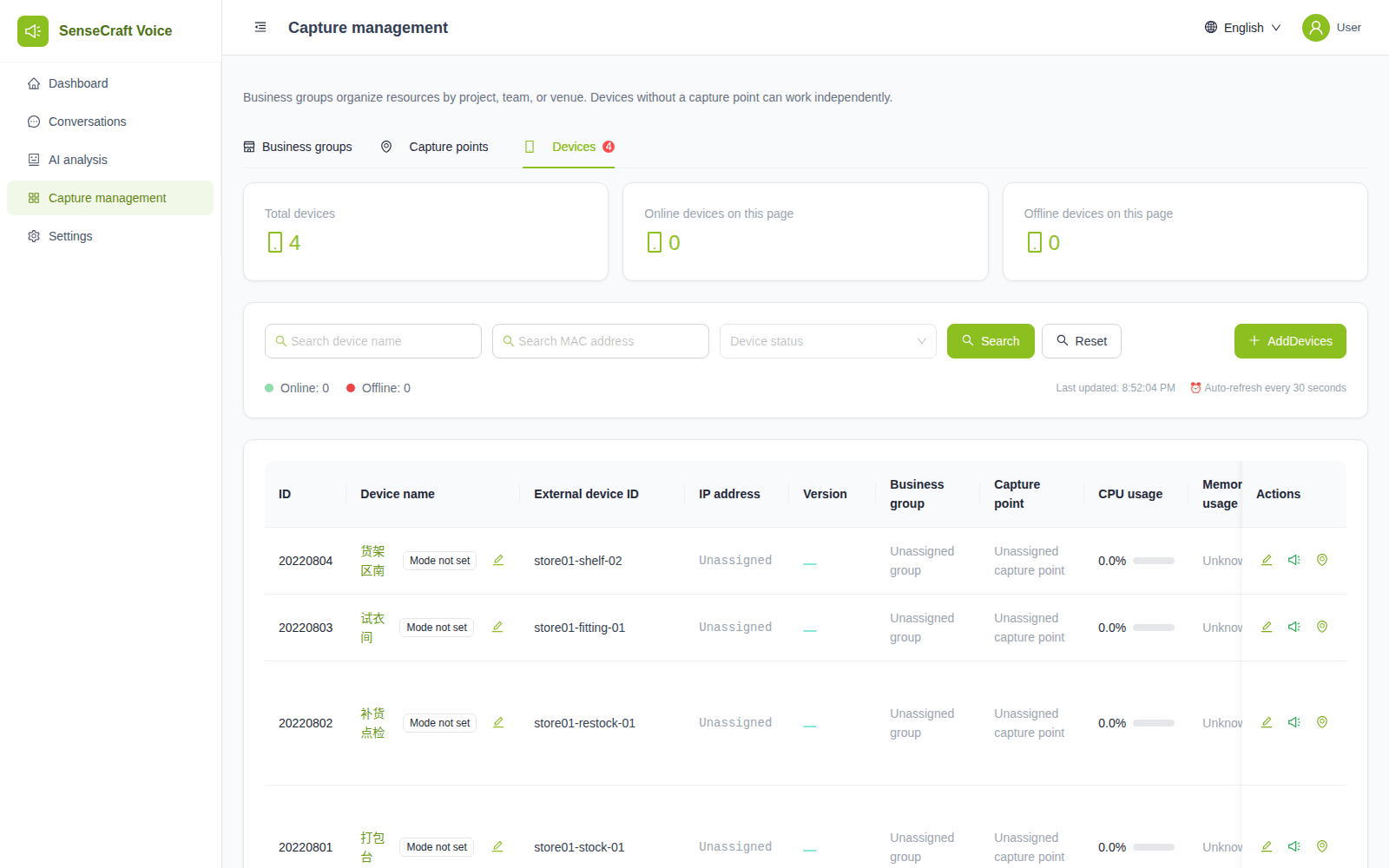Open the English language selector
1389x868 pixels.
click(1243, 28)
